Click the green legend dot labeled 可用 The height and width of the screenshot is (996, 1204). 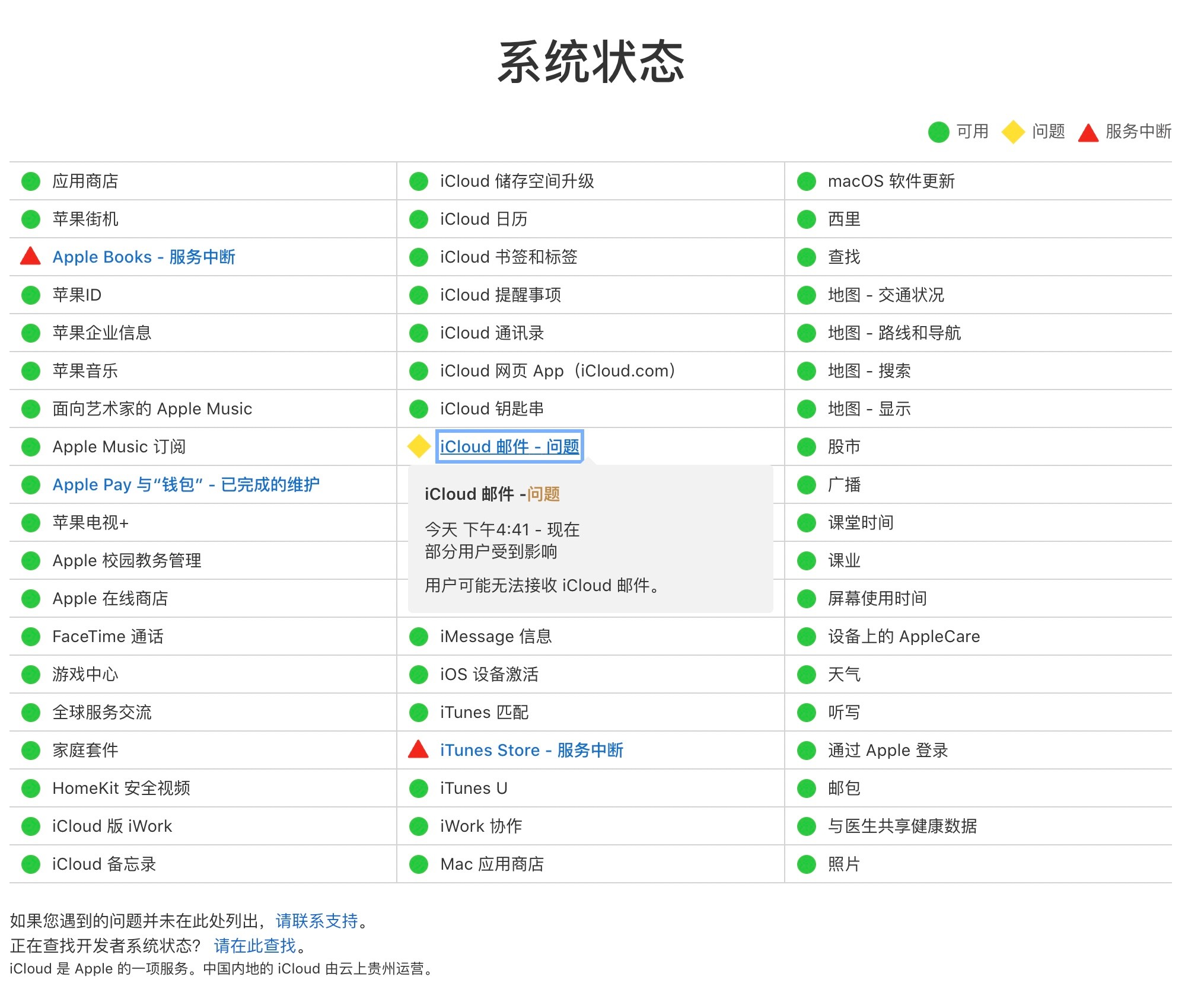coord(940,132)
